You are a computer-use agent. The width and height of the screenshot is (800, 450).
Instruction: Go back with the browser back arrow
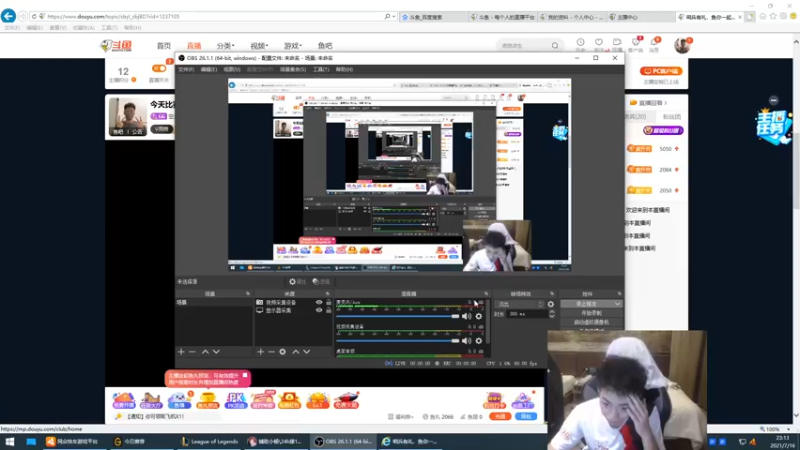(x=8, y=16)
